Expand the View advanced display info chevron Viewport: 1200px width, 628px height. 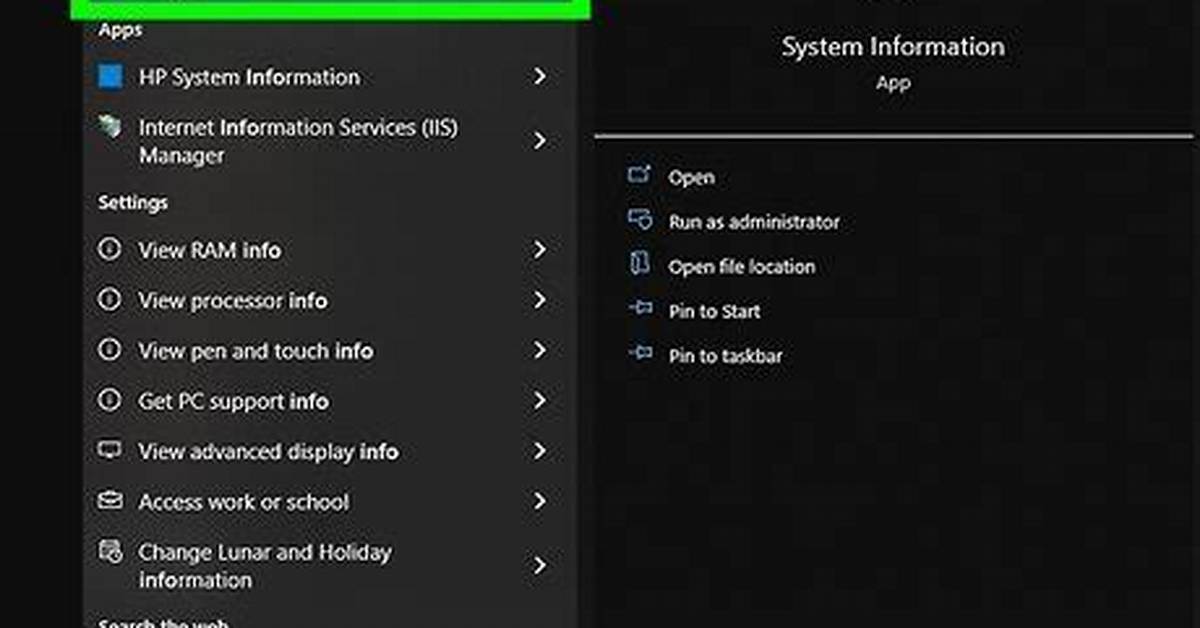coord(540,450)
